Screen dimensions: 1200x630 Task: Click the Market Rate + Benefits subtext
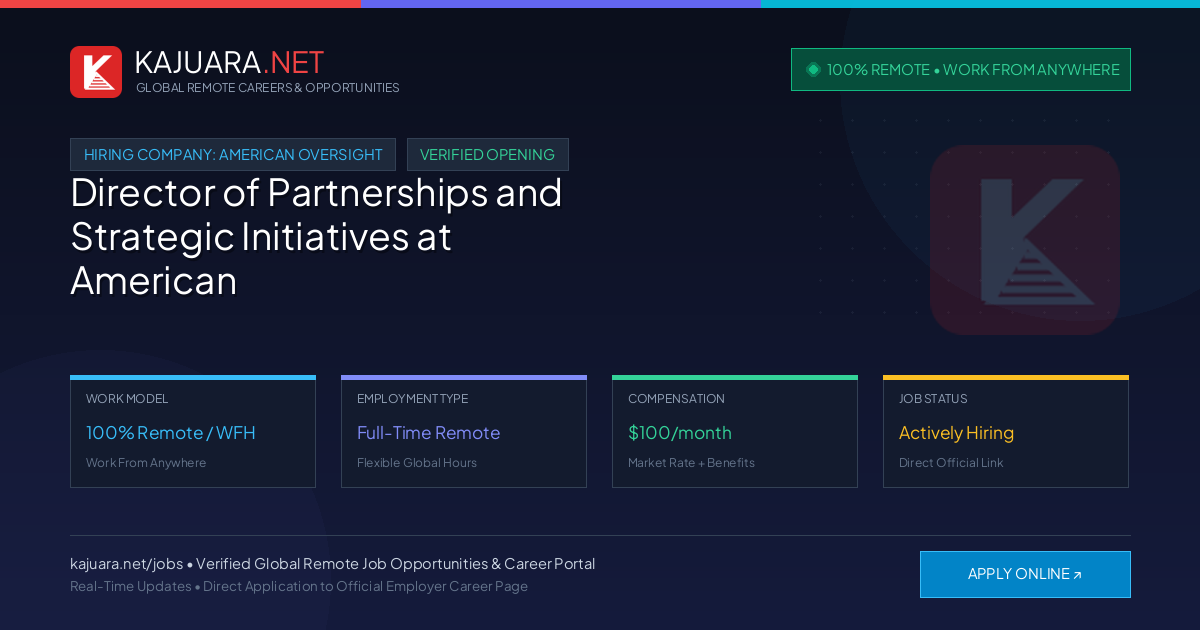pyautogui.click(x=691, y=463)
